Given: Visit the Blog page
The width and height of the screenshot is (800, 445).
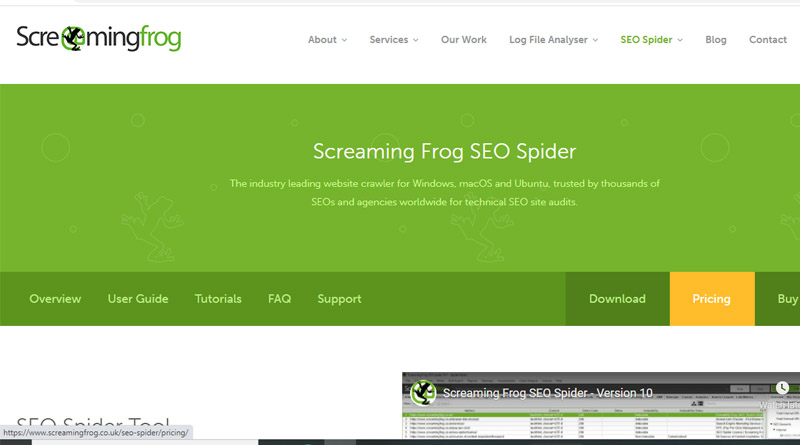Looking at the screenshot, I should 716,40.
